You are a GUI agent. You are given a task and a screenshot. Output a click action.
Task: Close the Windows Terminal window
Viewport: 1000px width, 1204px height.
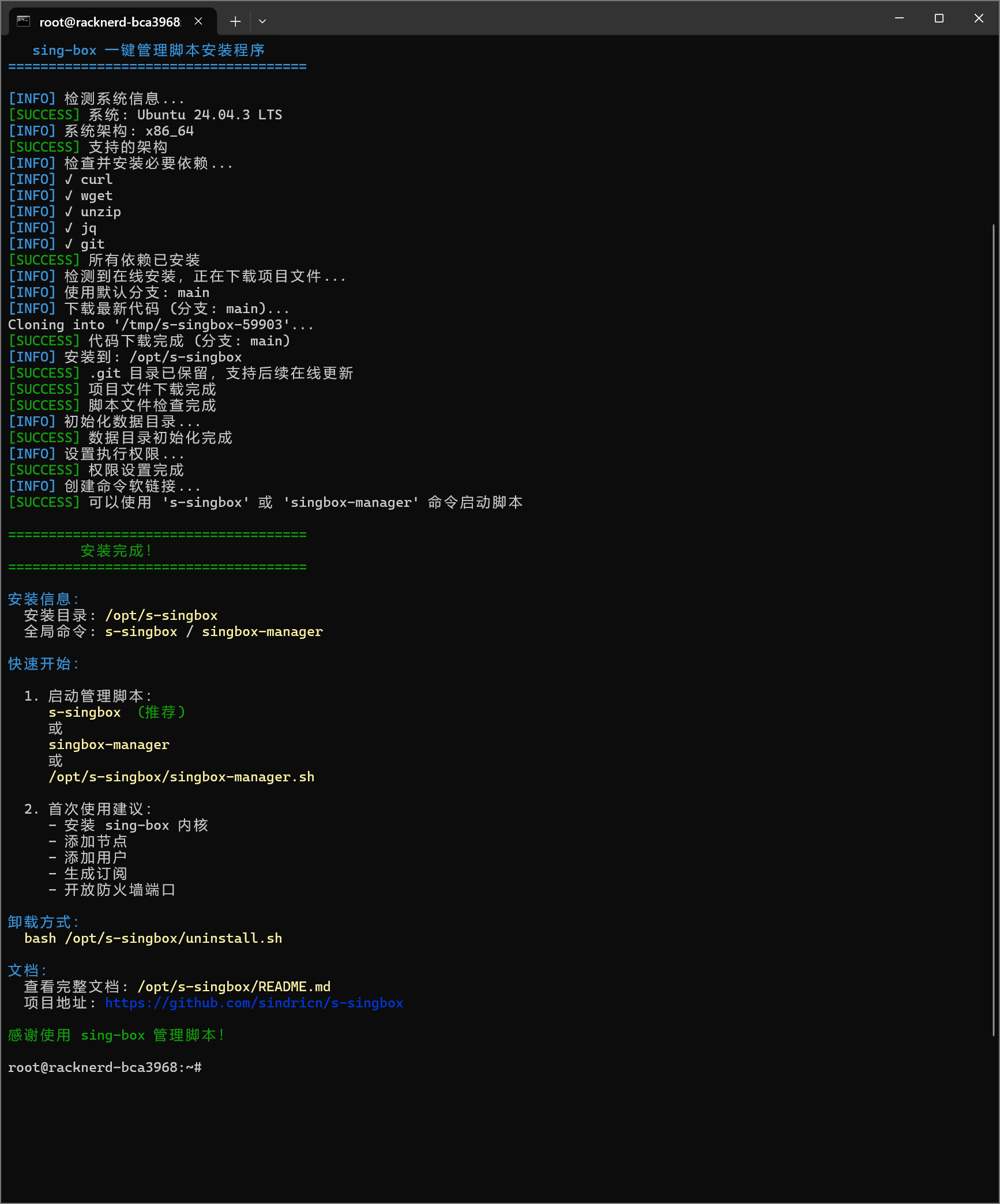click(979, 18)
